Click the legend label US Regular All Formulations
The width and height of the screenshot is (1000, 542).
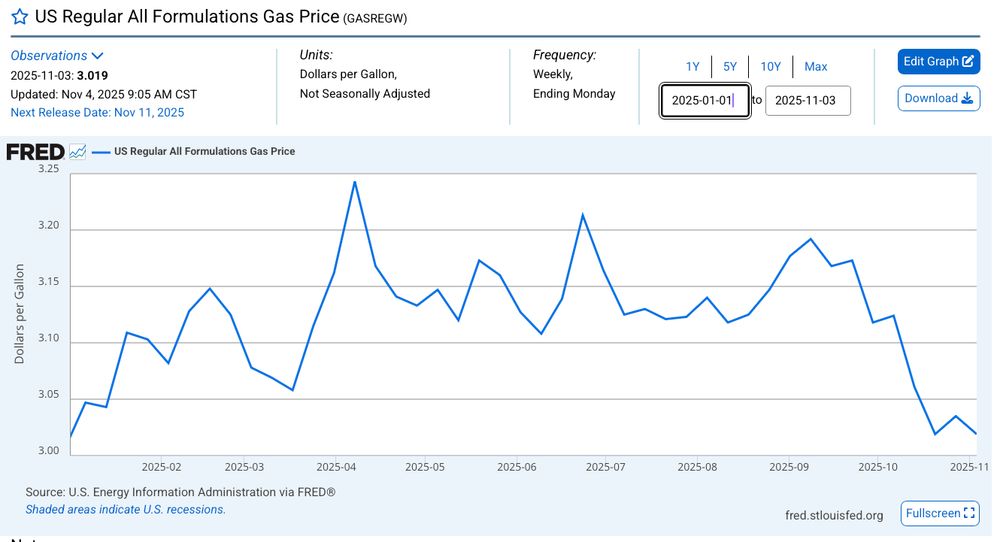click(205, 152)
